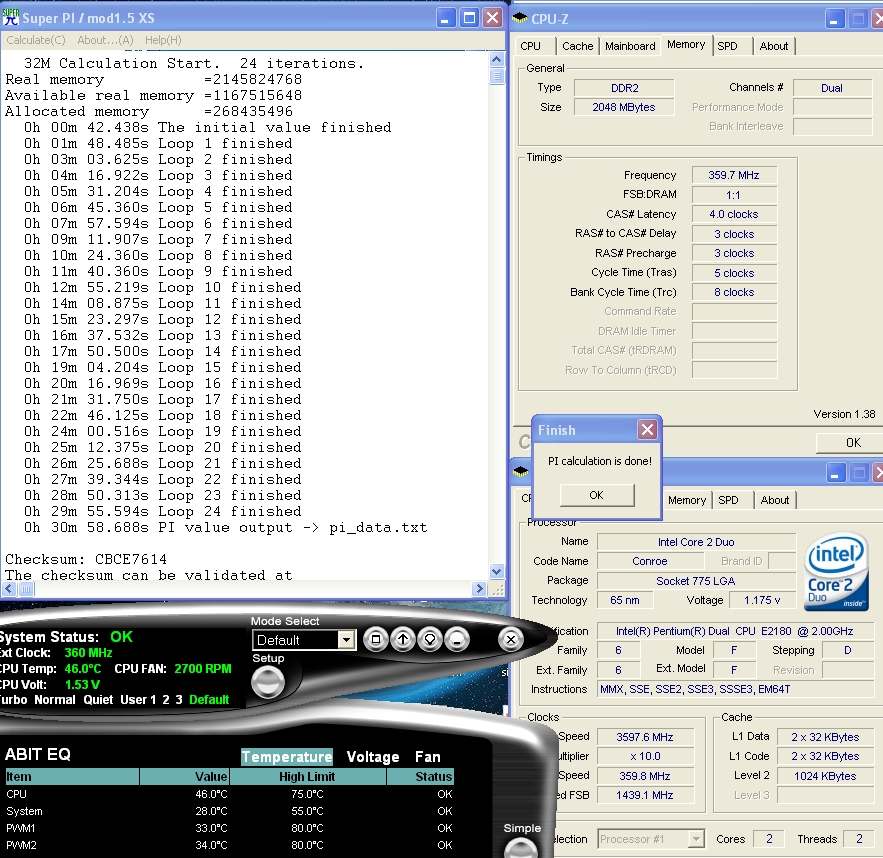The height and width of the screenshot is (858, 883).
Task: Click the square icon button in ABIT EQ
Action: [x=376, y=640]
